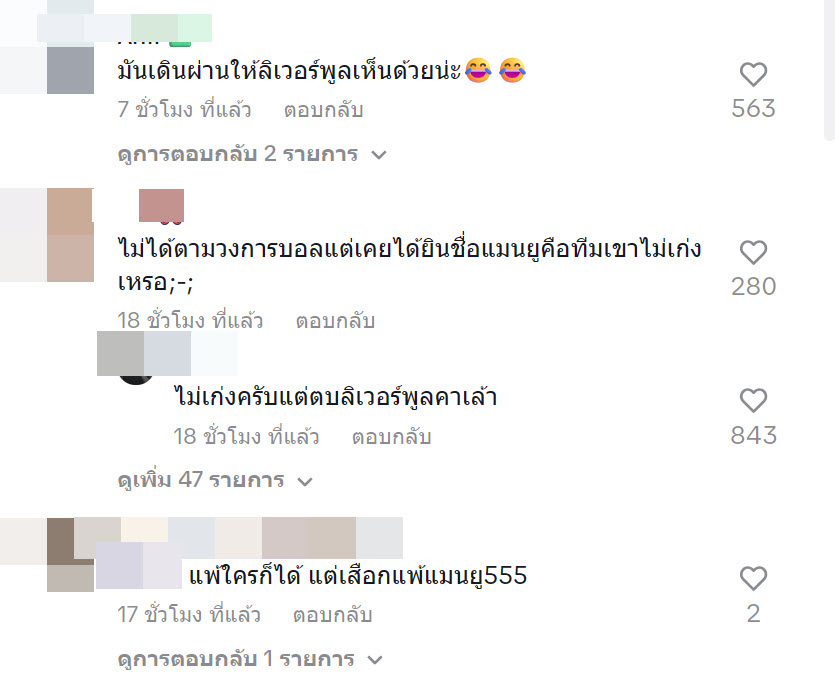Reply to the 7-hours-ago comment via ตอบกลับ
Viewport: 835px width, 693px height.
pyautogui.click(x=323, y=110)
